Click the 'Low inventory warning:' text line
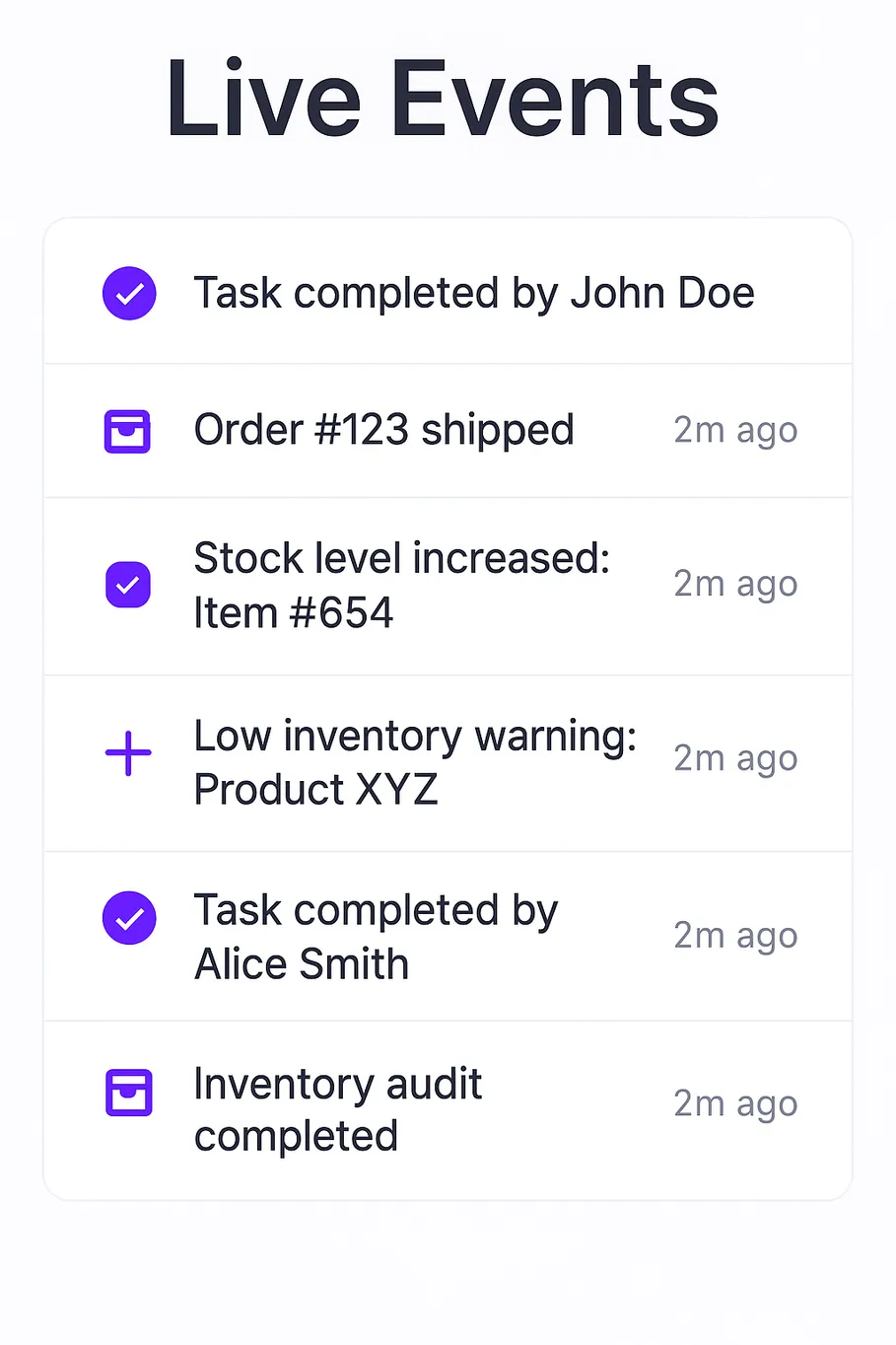Viewport: 896px width, 1345px height. point(415,736)
